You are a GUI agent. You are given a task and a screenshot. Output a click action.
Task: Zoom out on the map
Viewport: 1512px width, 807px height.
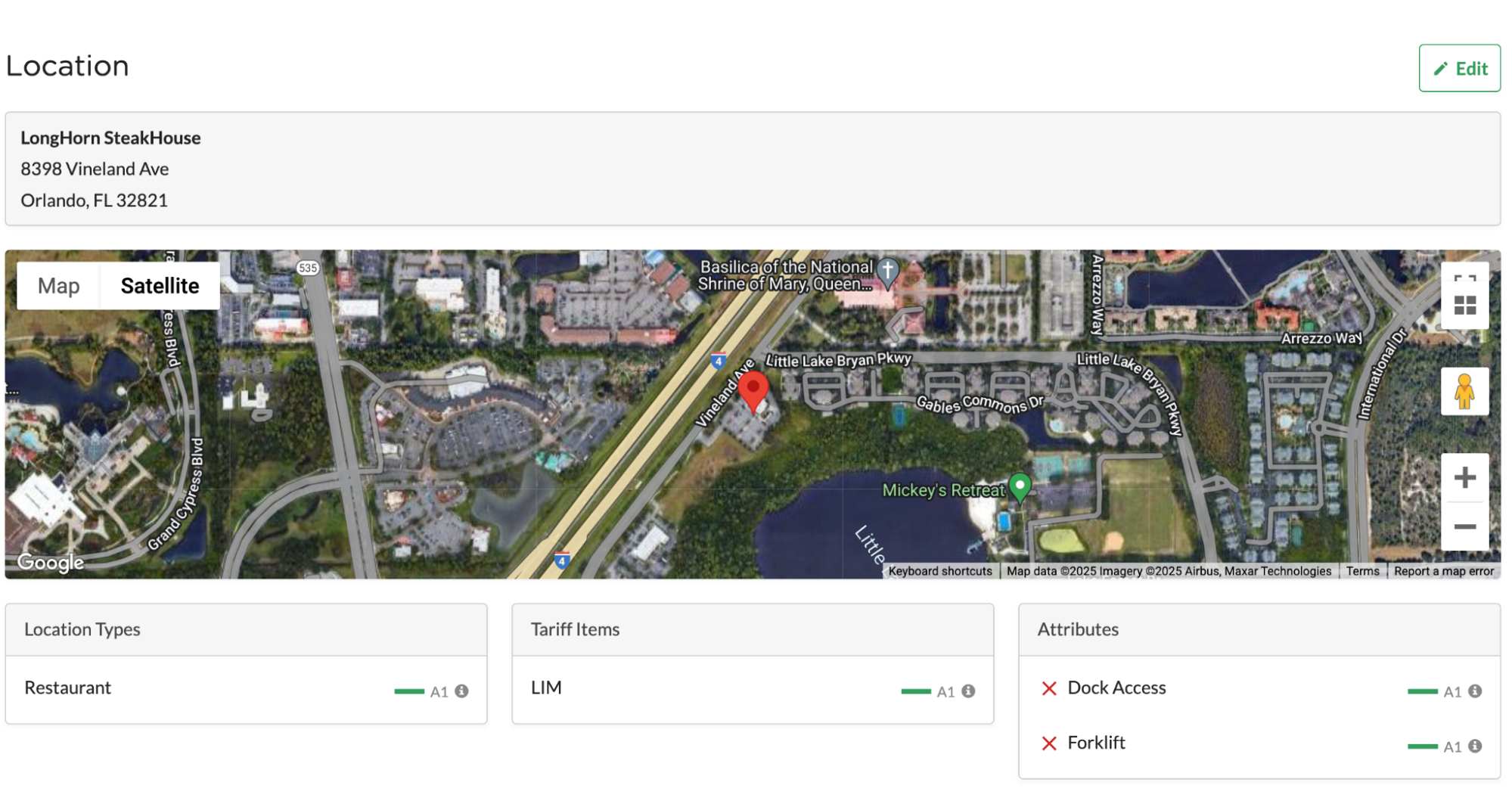coord(1464,526)
